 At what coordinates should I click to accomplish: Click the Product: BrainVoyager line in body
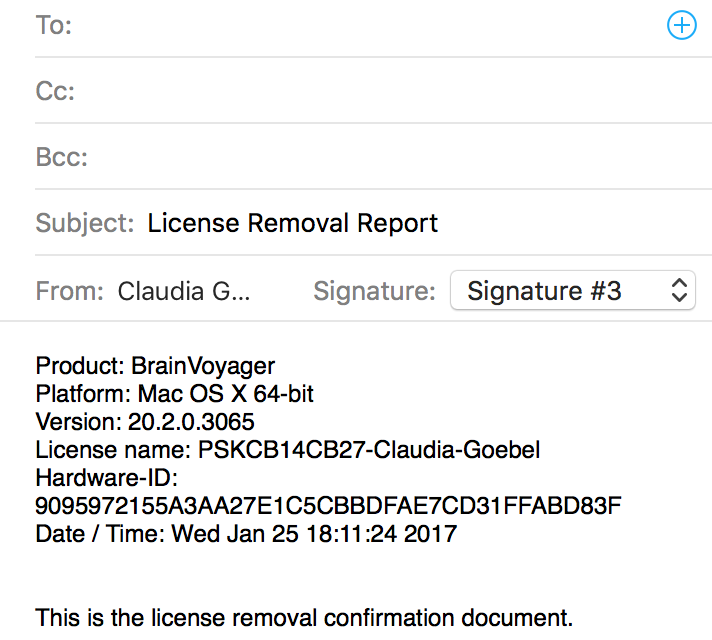coord(155,366)
